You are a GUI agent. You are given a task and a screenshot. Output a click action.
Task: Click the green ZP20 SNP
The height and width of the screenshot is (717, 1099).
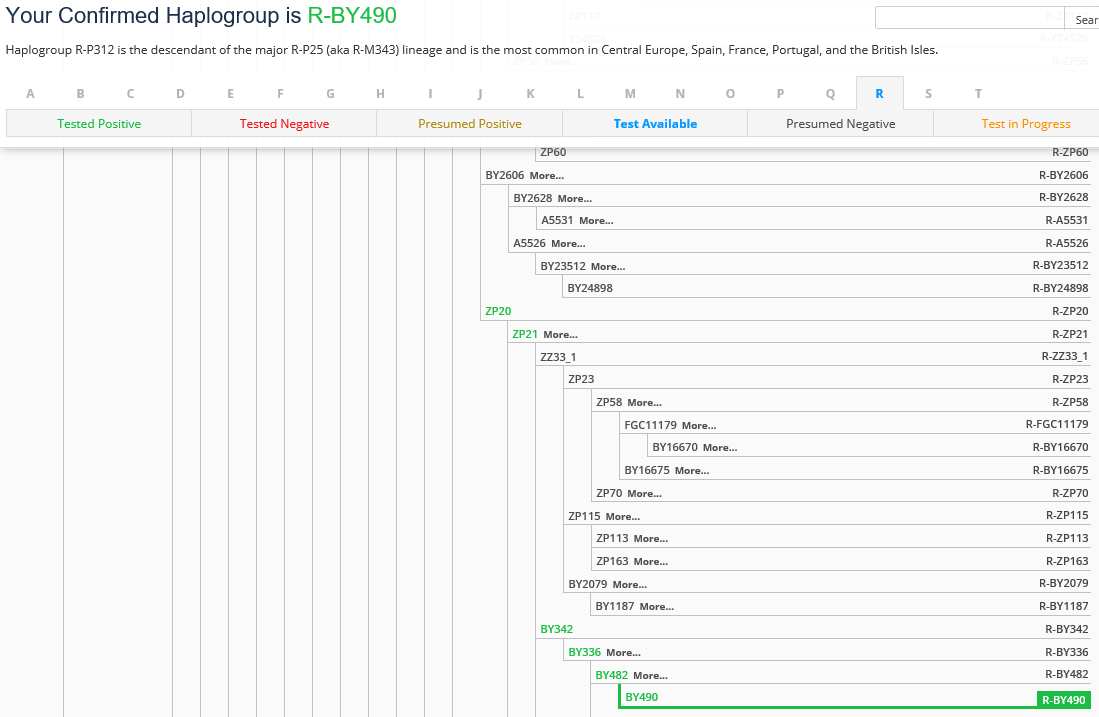click(498, 311)
